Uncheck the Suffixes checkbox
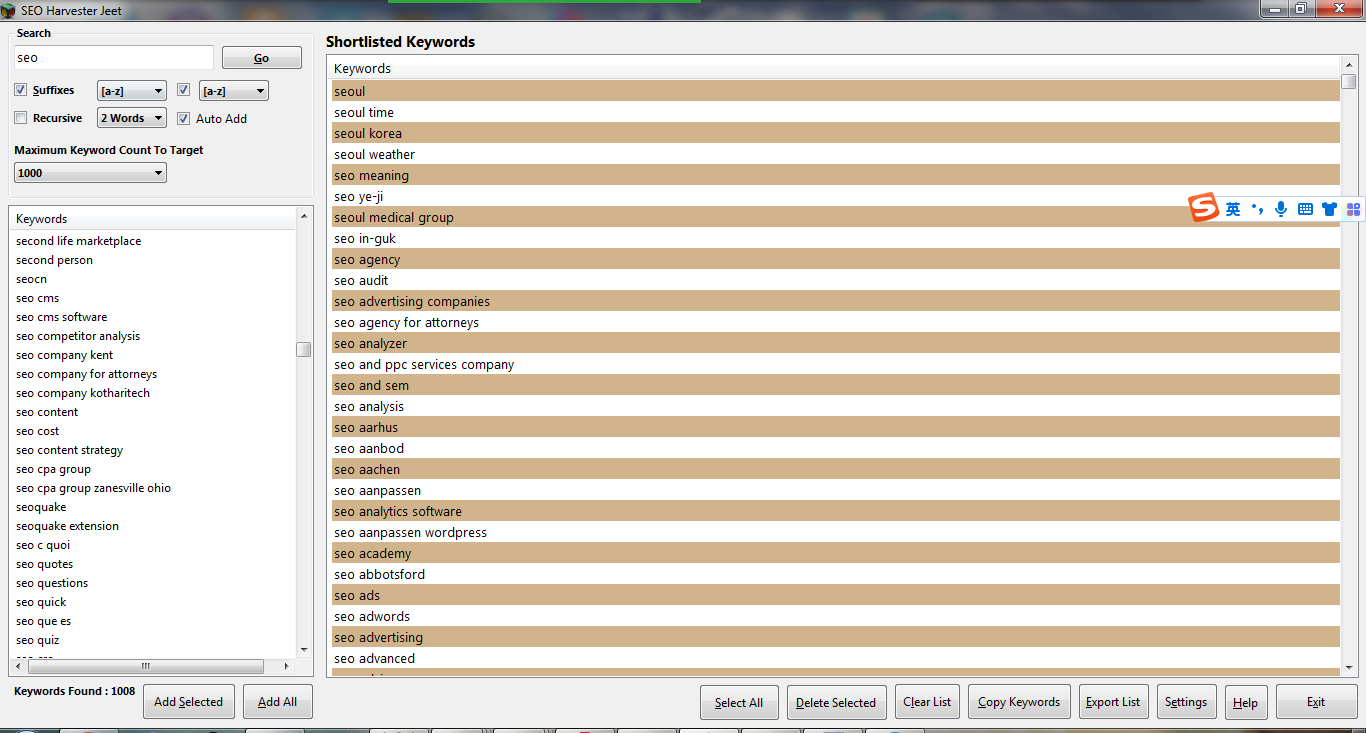This screenshot has width=1366, height=733. (x=21, y=90)
